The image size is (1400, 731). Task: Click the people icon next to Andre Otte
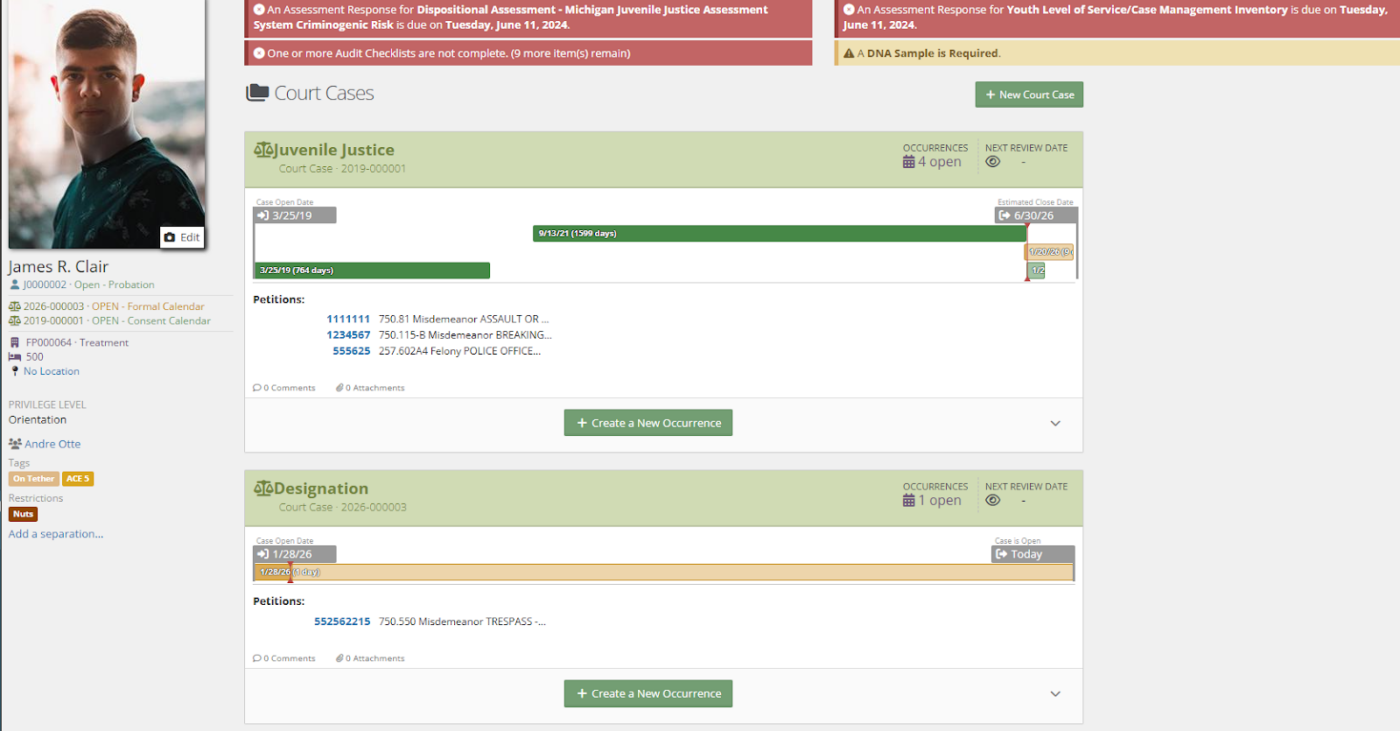pos(15,444)
